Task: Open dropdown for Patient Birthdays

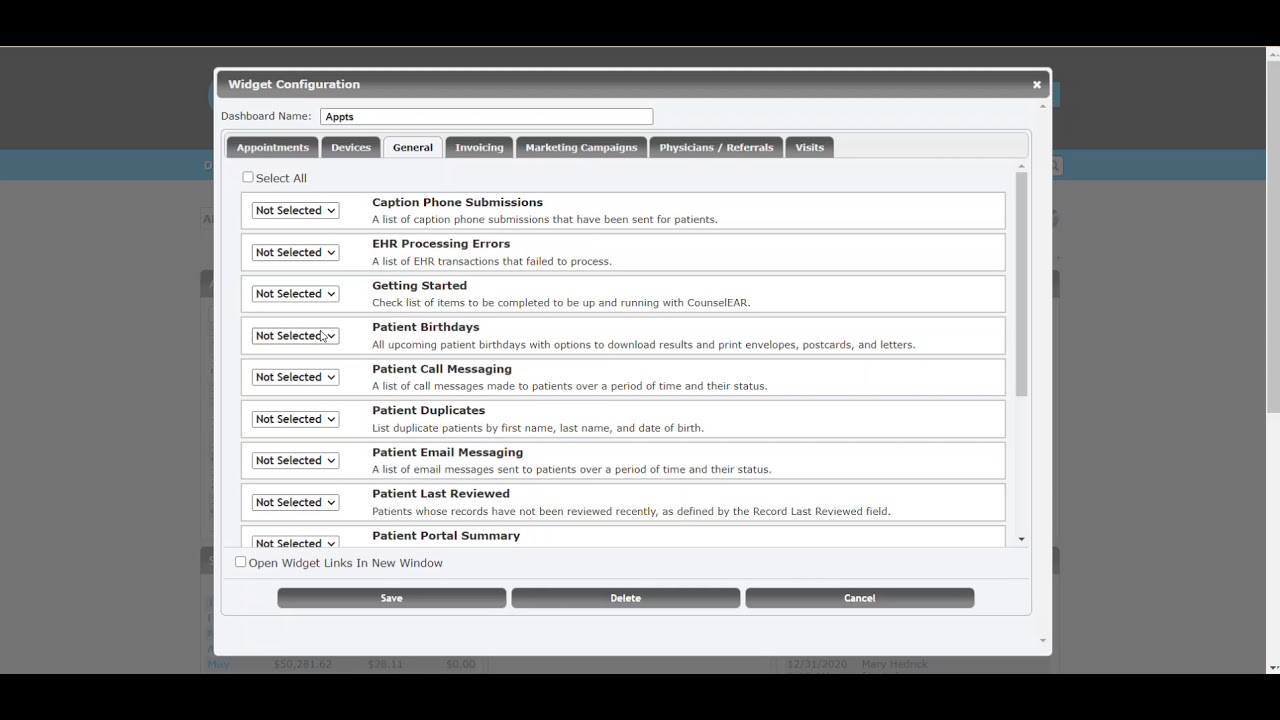Action: [295, 336]
